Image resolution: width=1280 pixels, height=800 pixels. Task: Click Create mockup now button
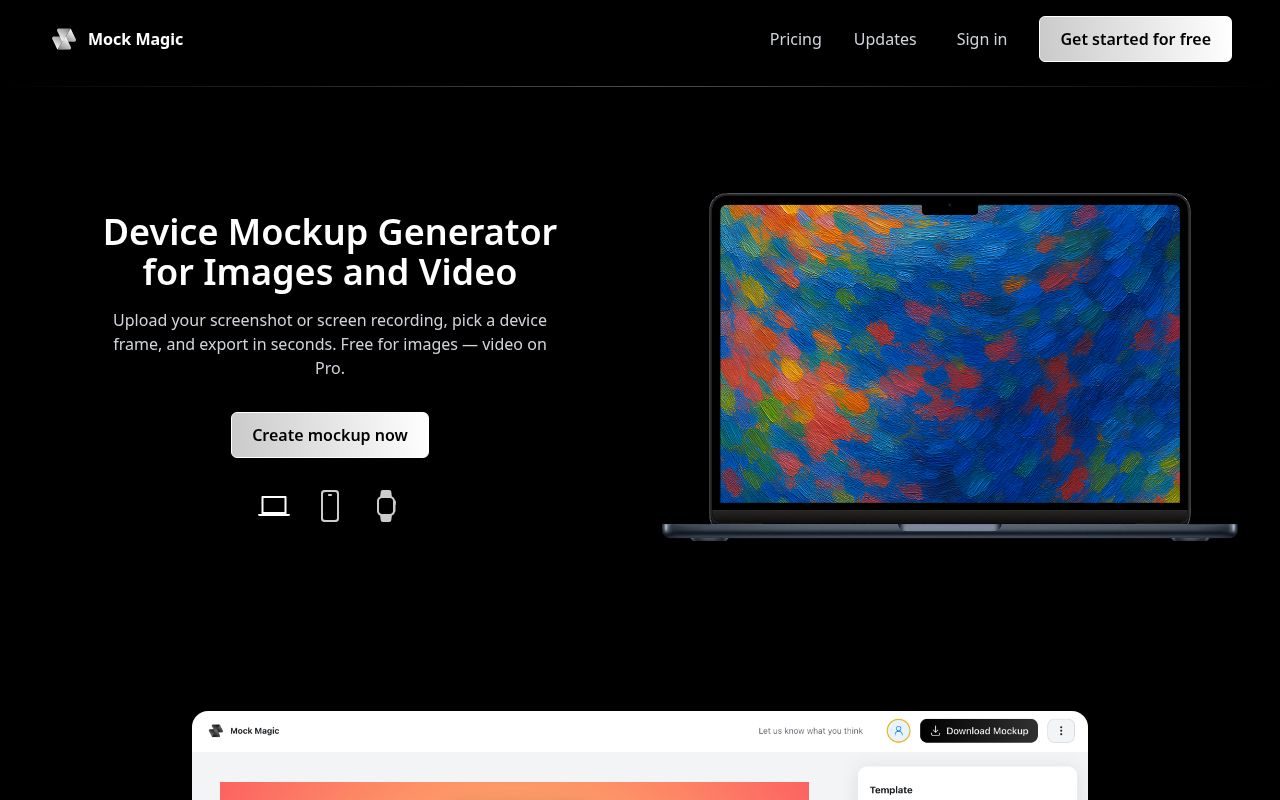(330, 435)
